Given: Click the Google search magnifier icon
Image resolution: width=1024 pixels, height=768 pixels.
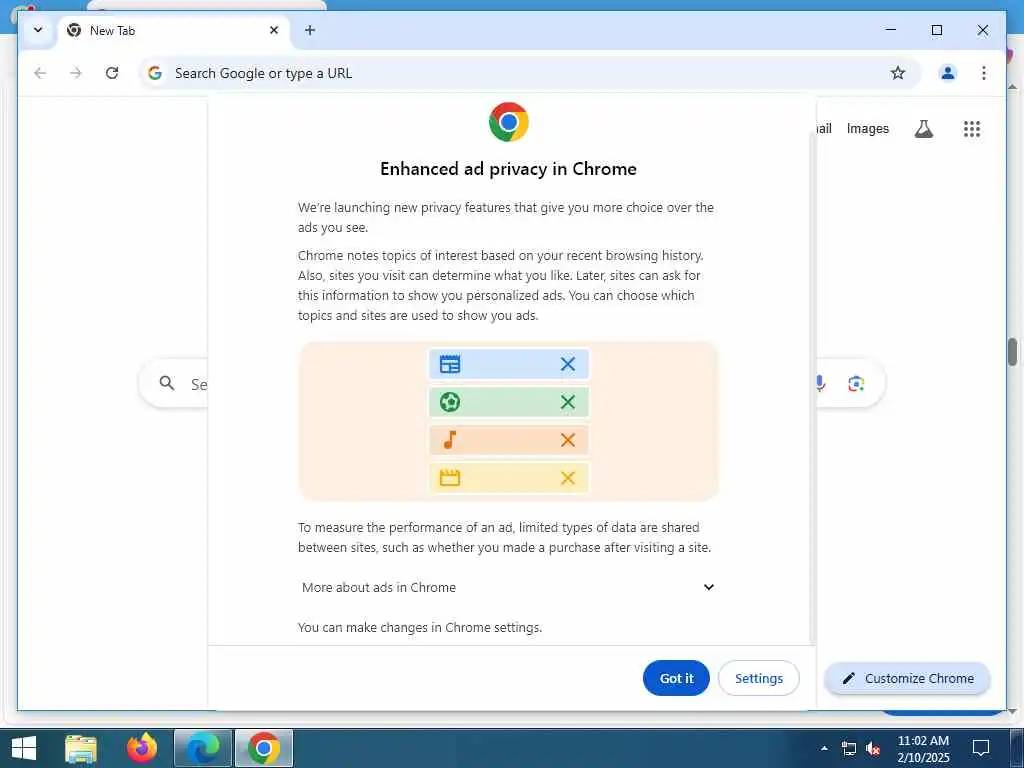Looking at the screenshot, I should pyautogui.click(x=167, y=383).
